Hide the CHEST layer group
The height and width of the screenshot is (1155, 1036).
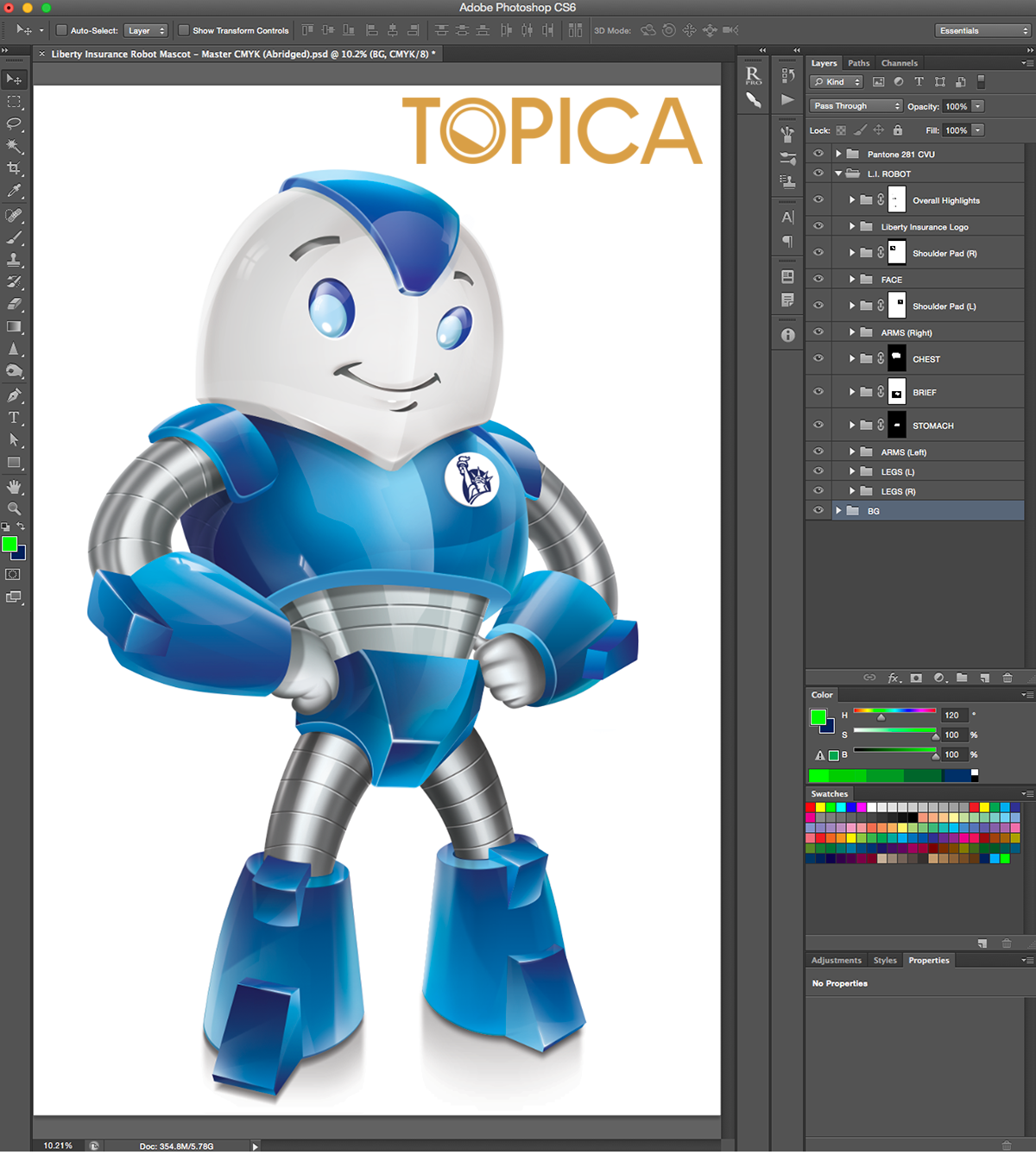[x=817, y=358]
